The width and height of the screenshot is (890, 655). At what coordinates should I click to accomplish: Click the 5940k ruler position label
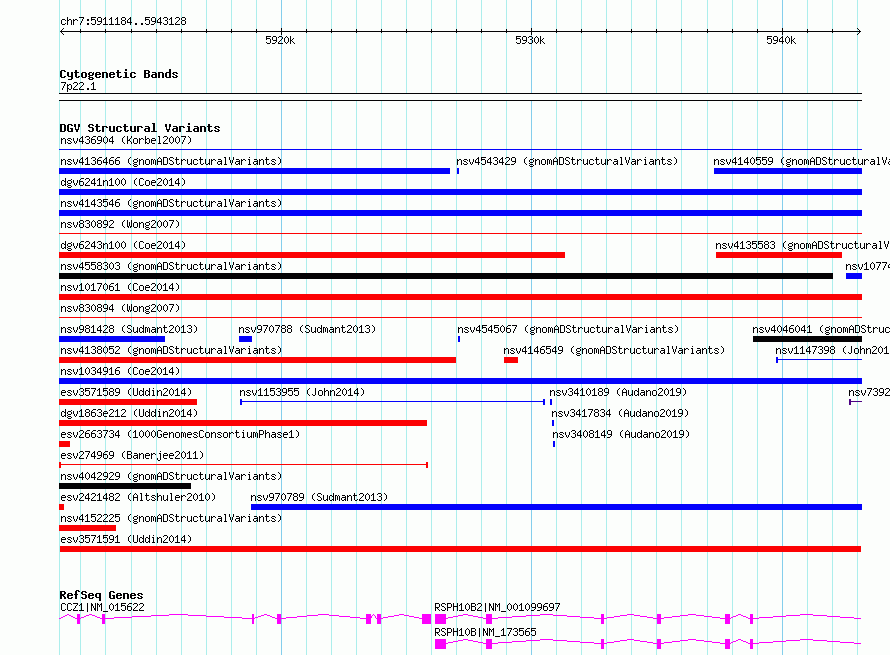pos(781,40)
